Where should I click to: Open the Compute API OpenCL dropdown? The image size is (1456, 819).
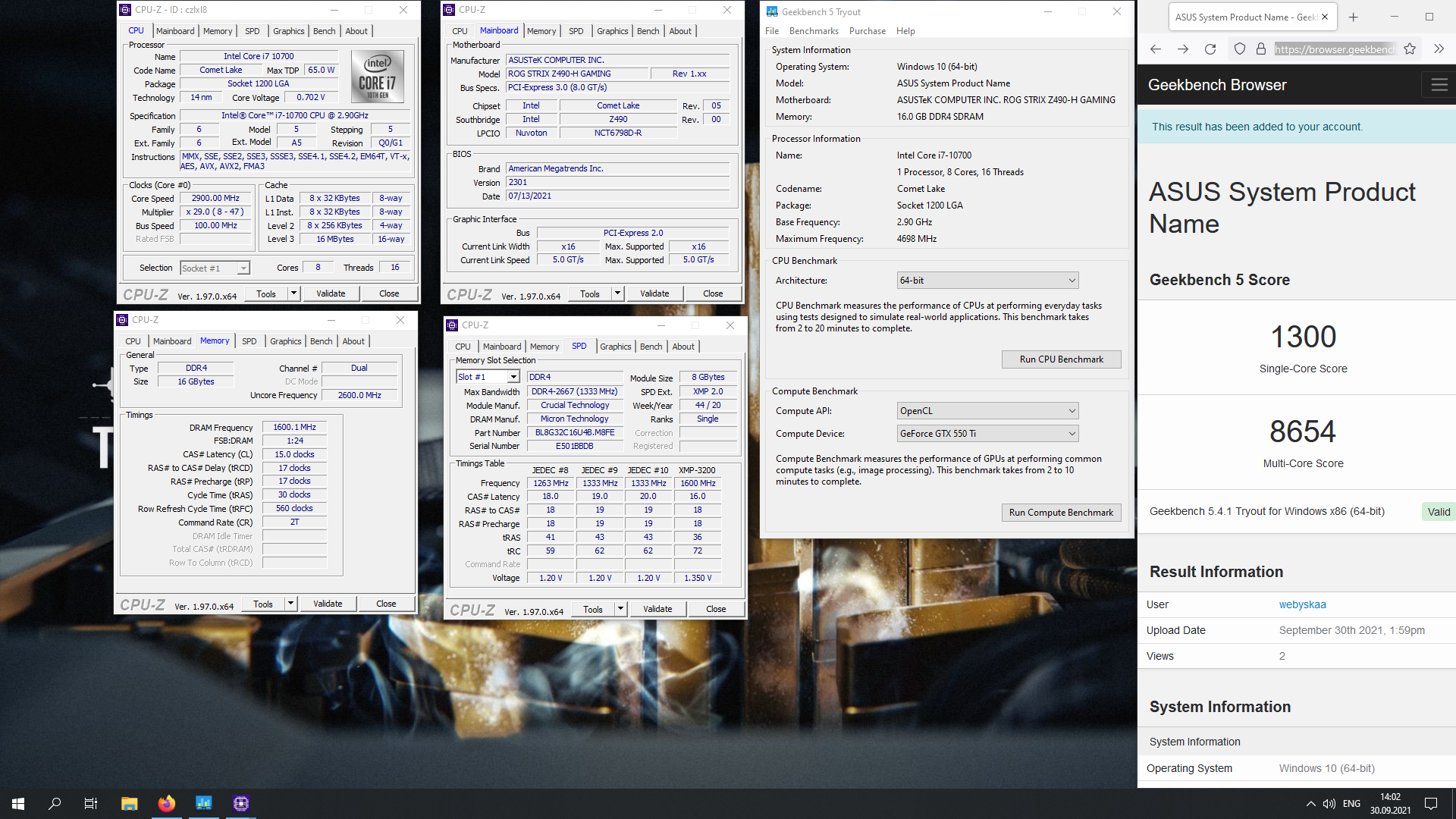point(987,411)
